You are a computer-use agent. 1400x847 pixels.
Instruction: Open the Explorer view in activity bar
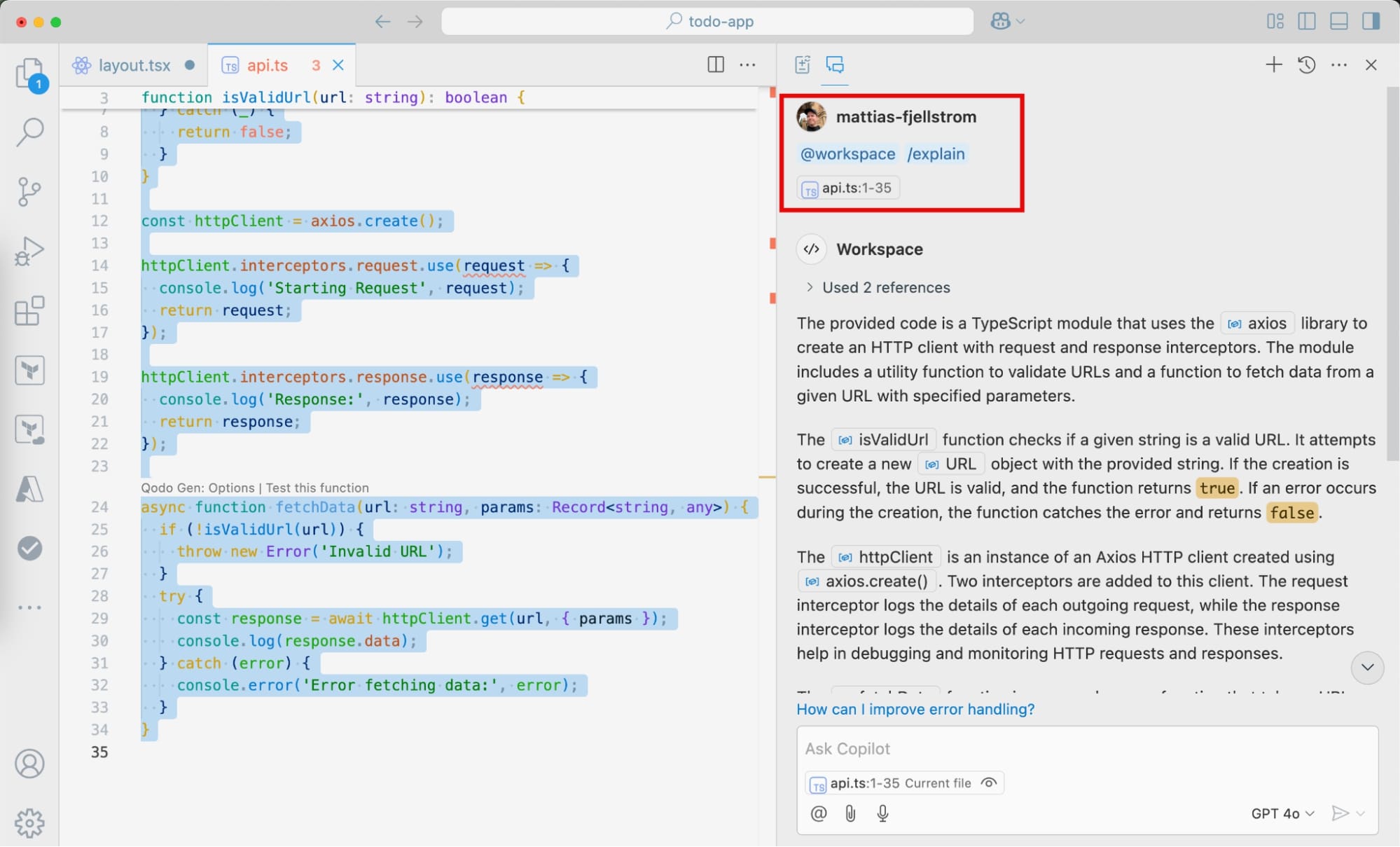pyautogui.click(x=29, y=73)
